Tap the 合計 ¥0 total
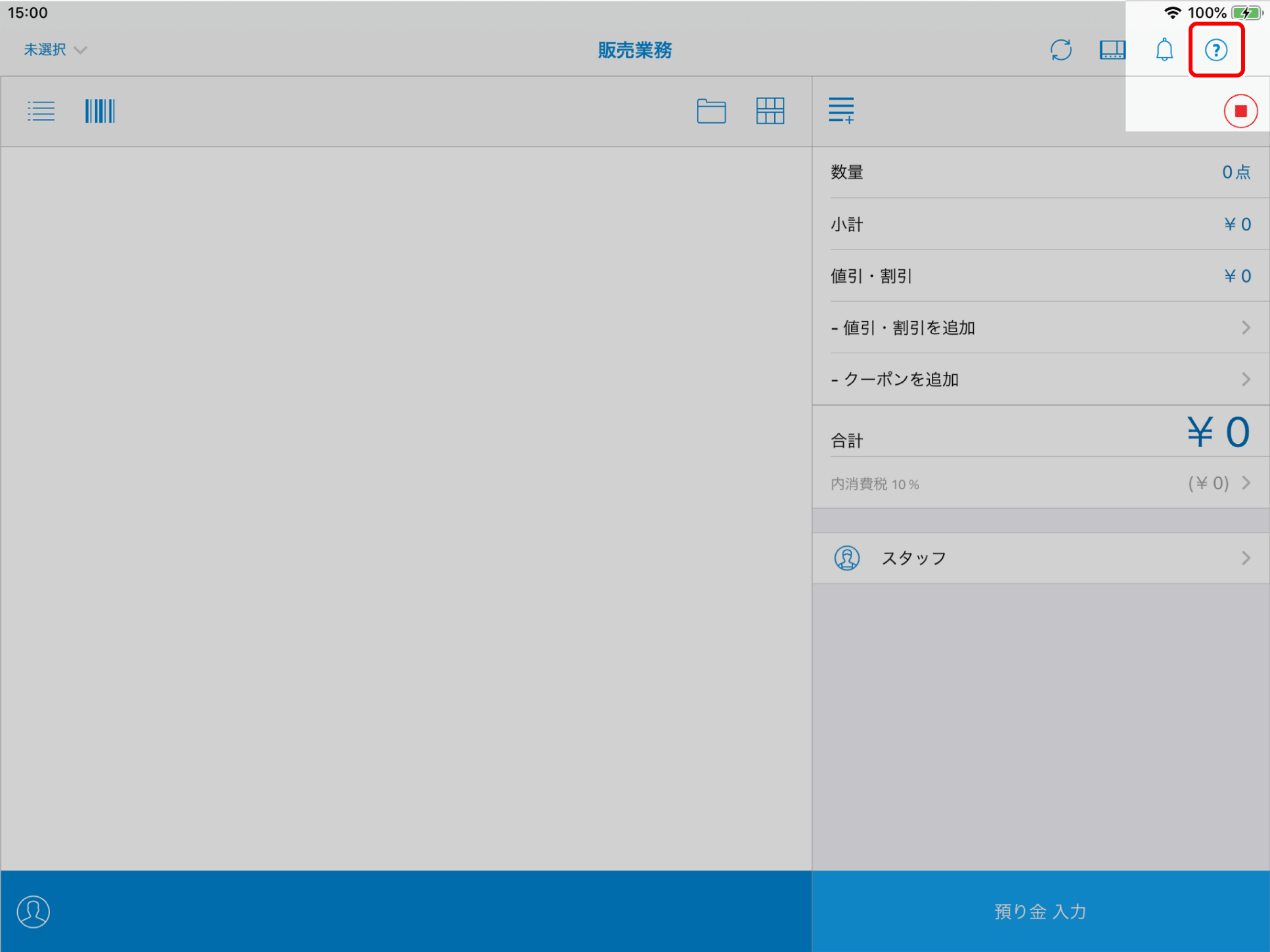 coord(1041,433)
